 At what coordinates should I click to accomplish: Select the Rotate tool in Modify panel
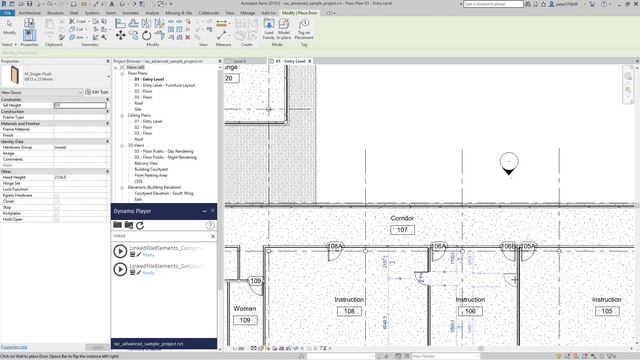pos(147,36)
